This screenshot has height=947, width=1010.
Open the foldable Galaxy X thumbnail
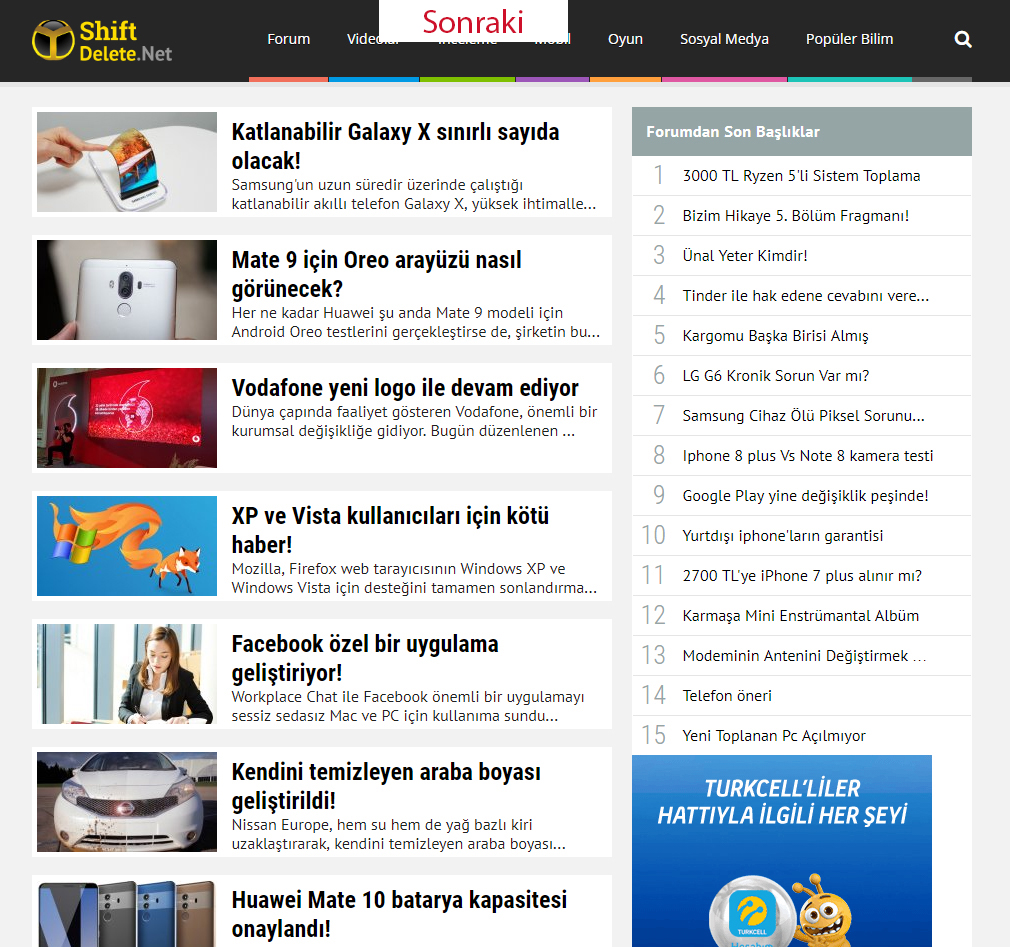(x=127, y=162)
